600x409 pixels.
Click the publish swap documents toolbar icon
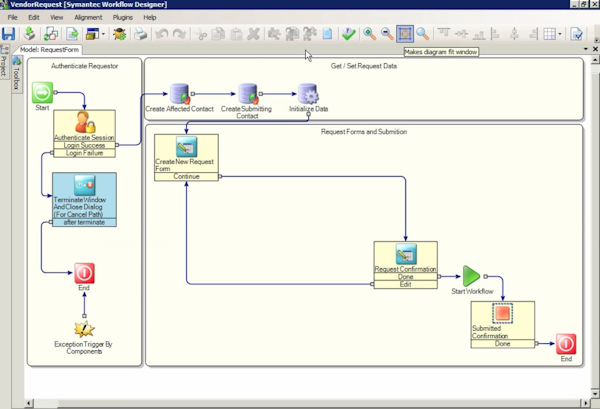coord(51,34)
